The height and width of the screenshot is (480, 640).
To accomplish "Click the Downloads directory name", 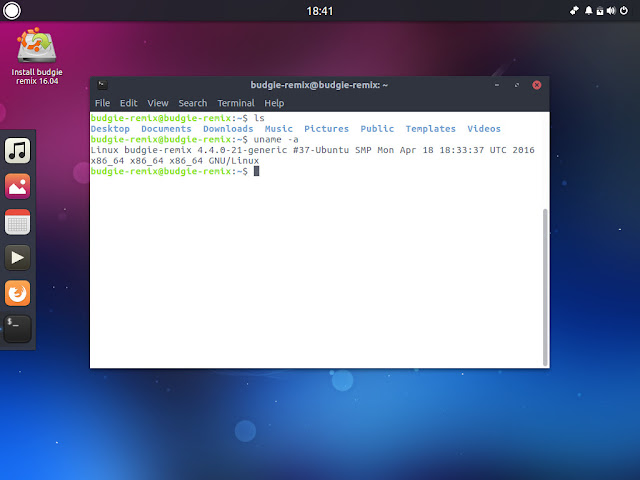I will tap(228, 129).
